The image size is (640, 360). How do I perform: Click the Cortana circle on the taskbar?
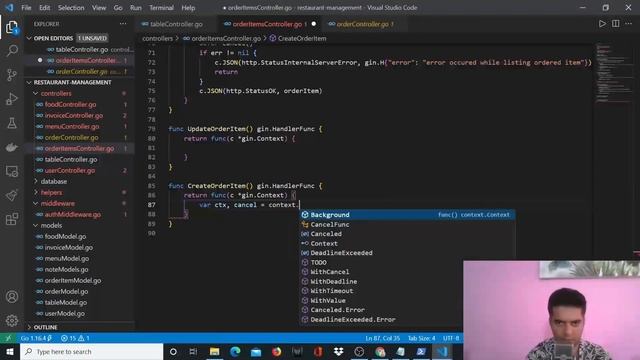tap(173, 351)
